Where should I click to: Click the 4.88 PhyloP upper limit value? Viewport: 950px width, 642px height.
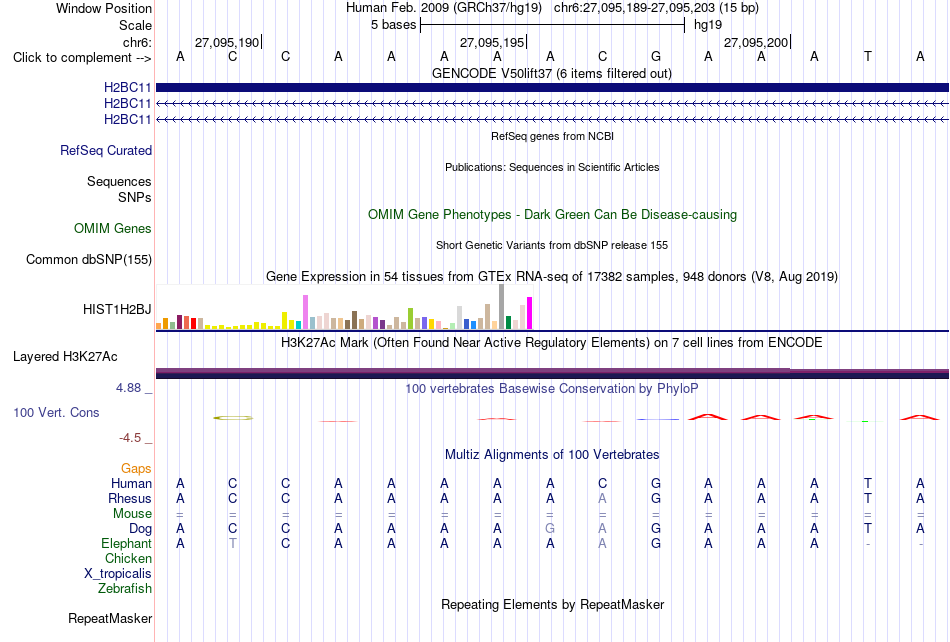128,388
